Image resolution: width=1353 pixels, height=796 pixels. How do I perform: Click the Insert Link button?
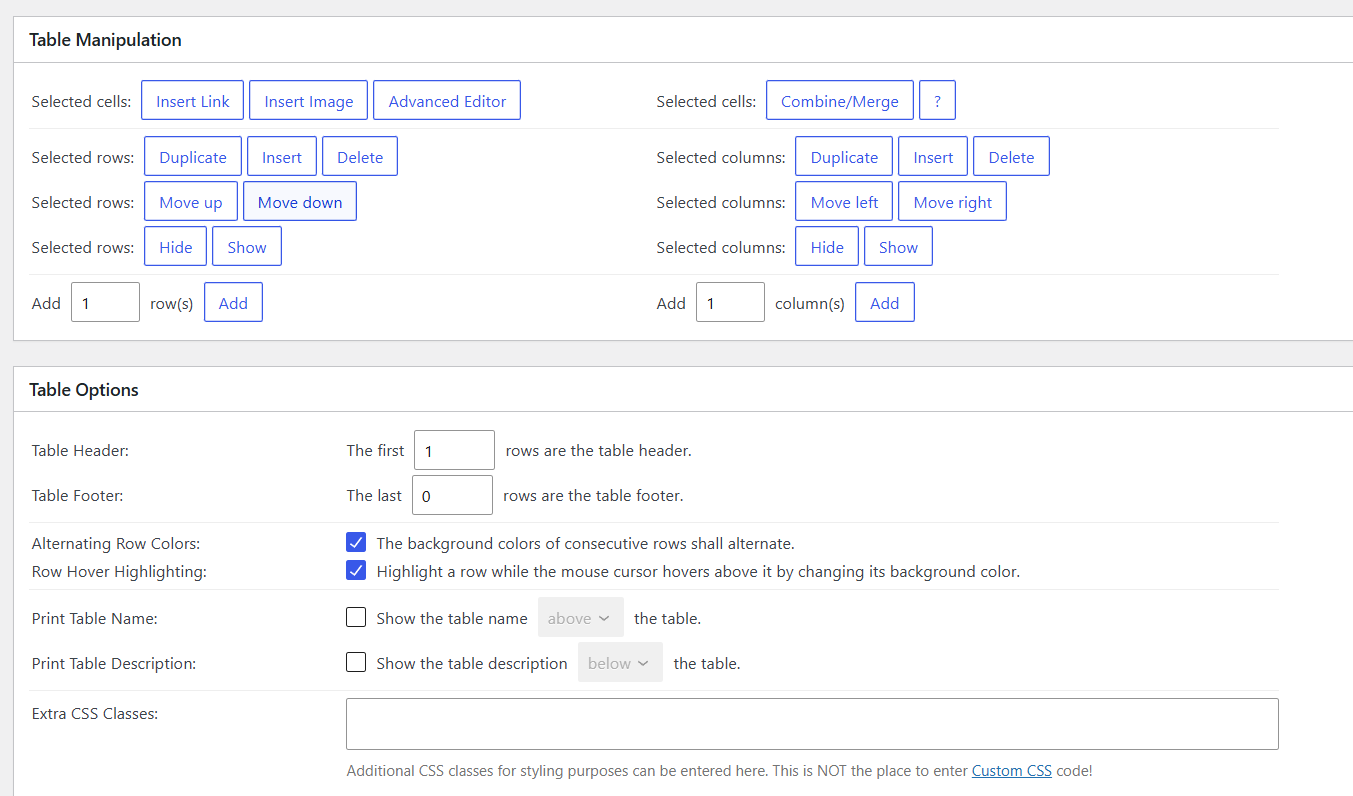click(193, 101)
